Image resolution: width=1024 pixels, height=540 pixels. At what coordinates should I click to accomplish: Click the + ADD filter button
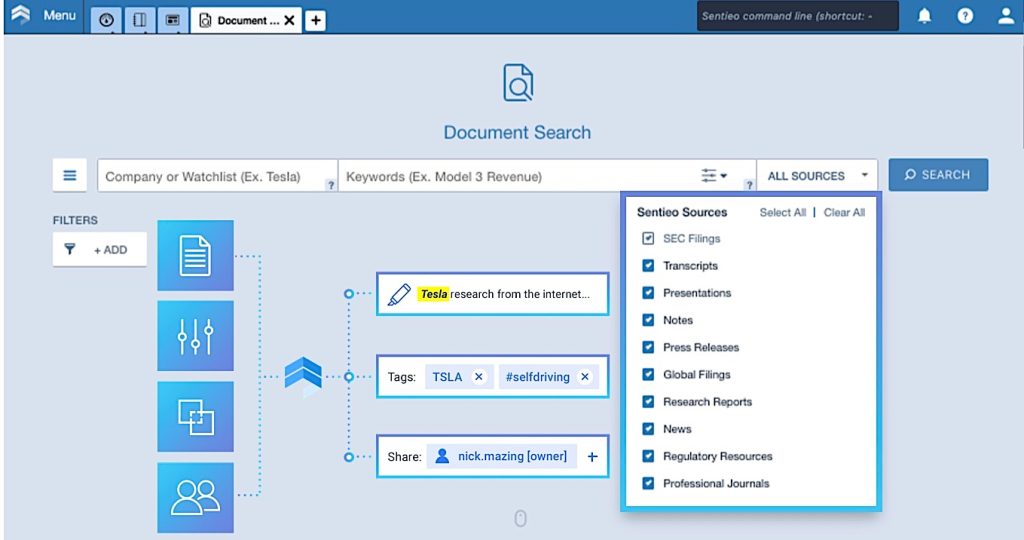pyautogui.click(x=100, y=250)
